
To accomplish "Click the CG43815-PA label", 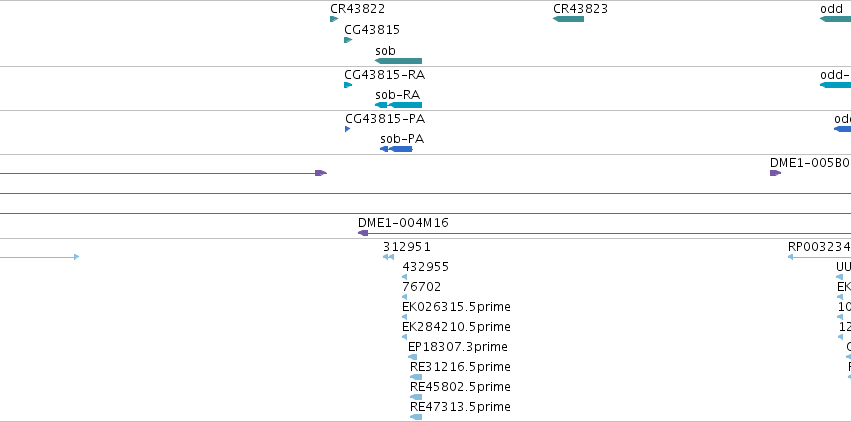I will coord(385,118).
